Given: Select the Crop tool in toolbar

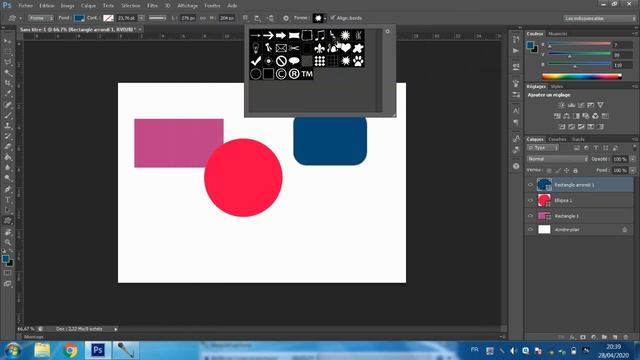Looking at the screenshot, I should pyautogui.click(x=8, y=83).
